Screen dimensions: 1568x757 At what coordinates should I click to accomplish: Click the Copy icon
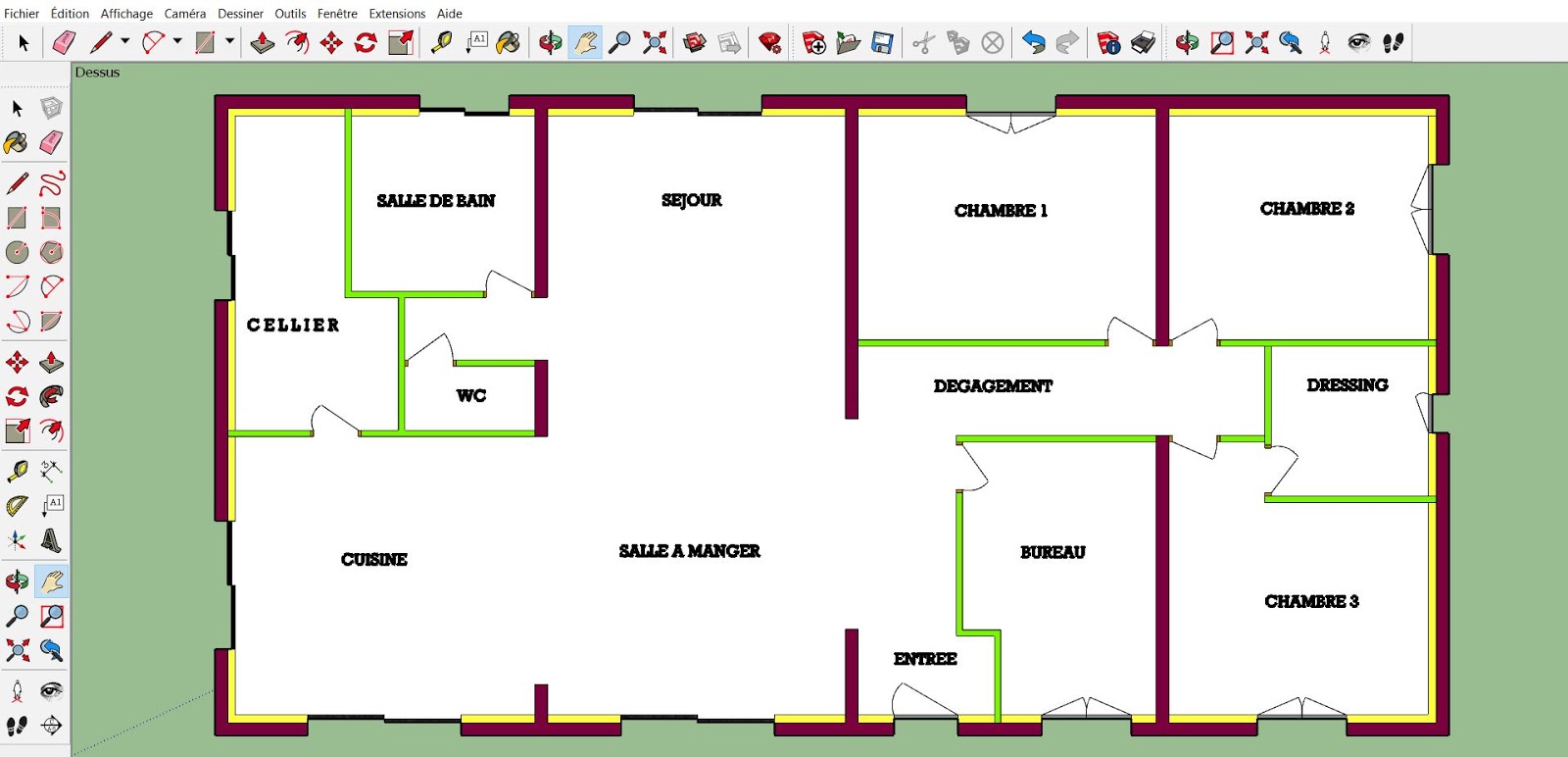tap(957, 42)
